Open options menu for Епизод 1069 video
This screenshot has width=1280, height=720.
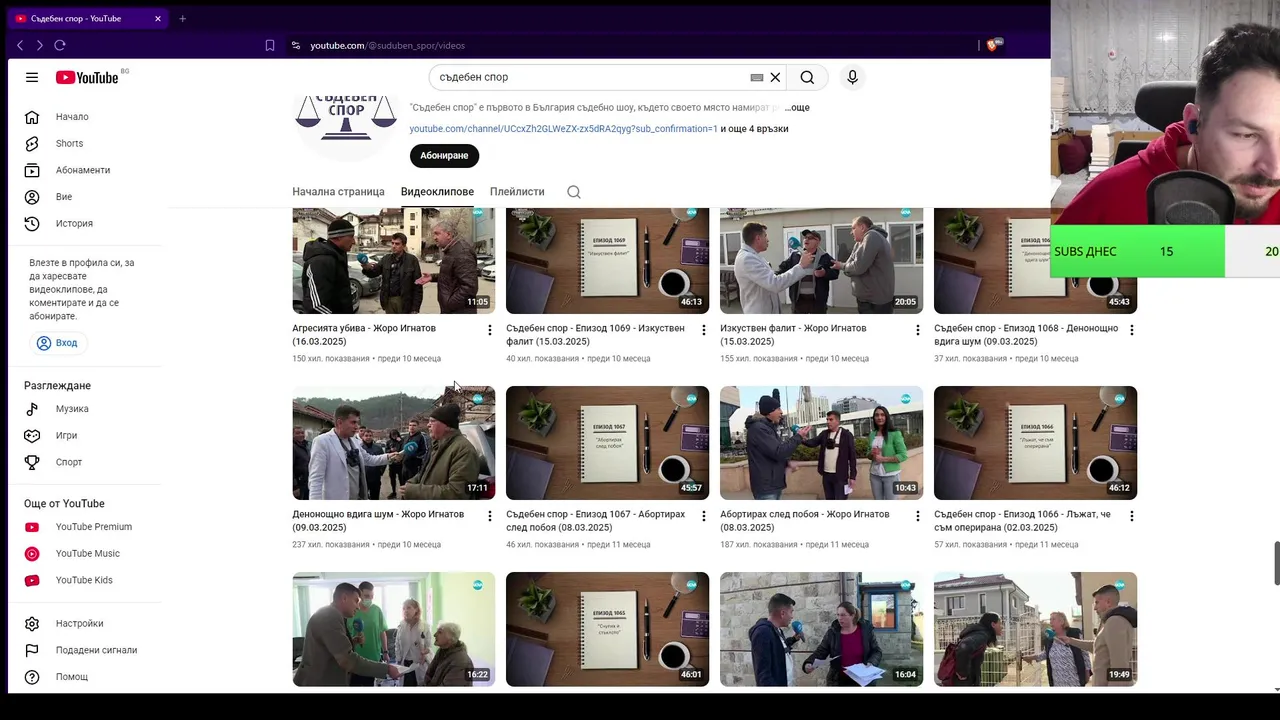(703, 330)
